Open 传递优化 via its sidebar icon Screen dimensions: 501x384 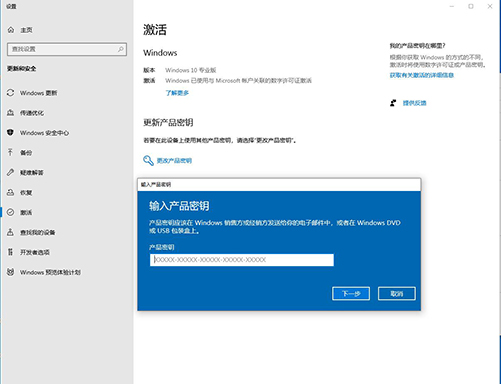click(11, 113)
